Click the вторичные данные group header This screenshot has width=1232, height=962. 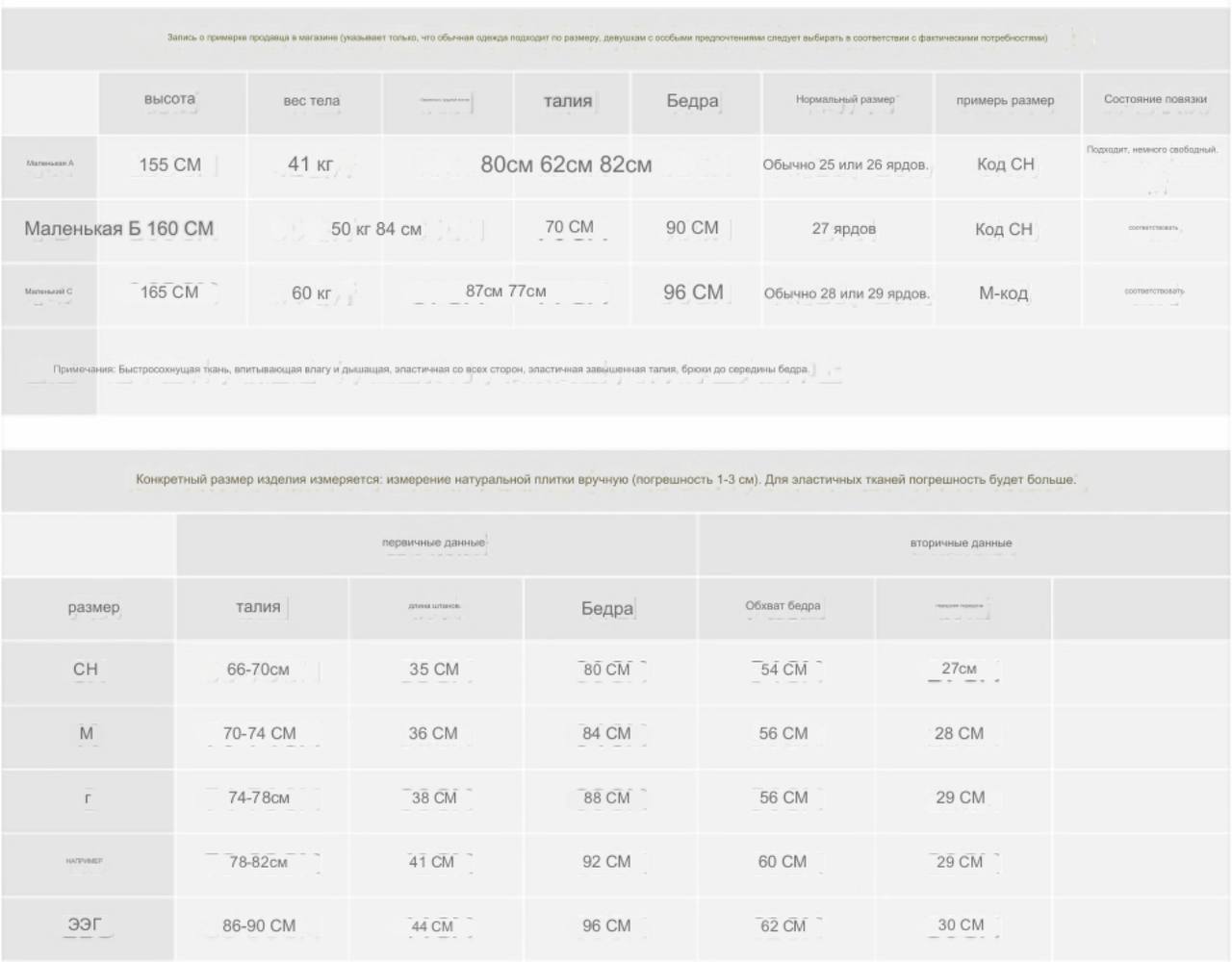tap(961, 543)
